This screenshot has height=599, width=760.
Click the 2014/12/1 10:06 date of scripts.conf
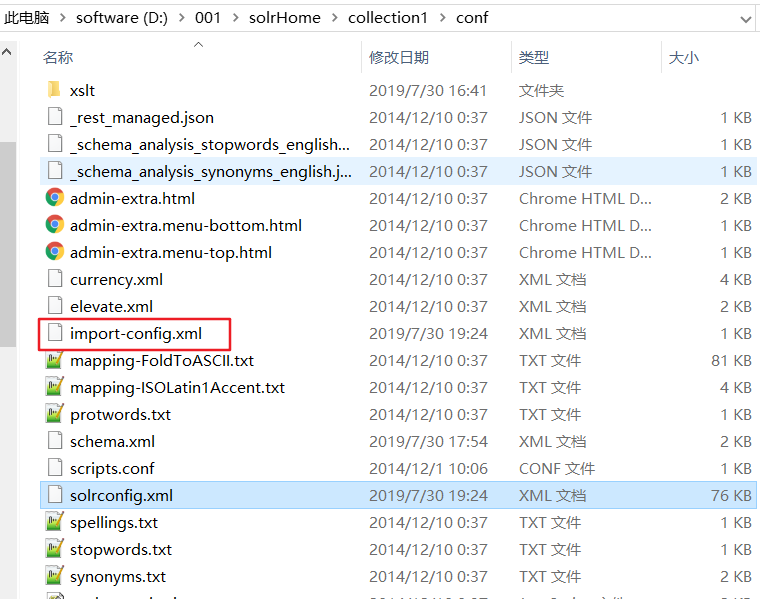(428, 468)
